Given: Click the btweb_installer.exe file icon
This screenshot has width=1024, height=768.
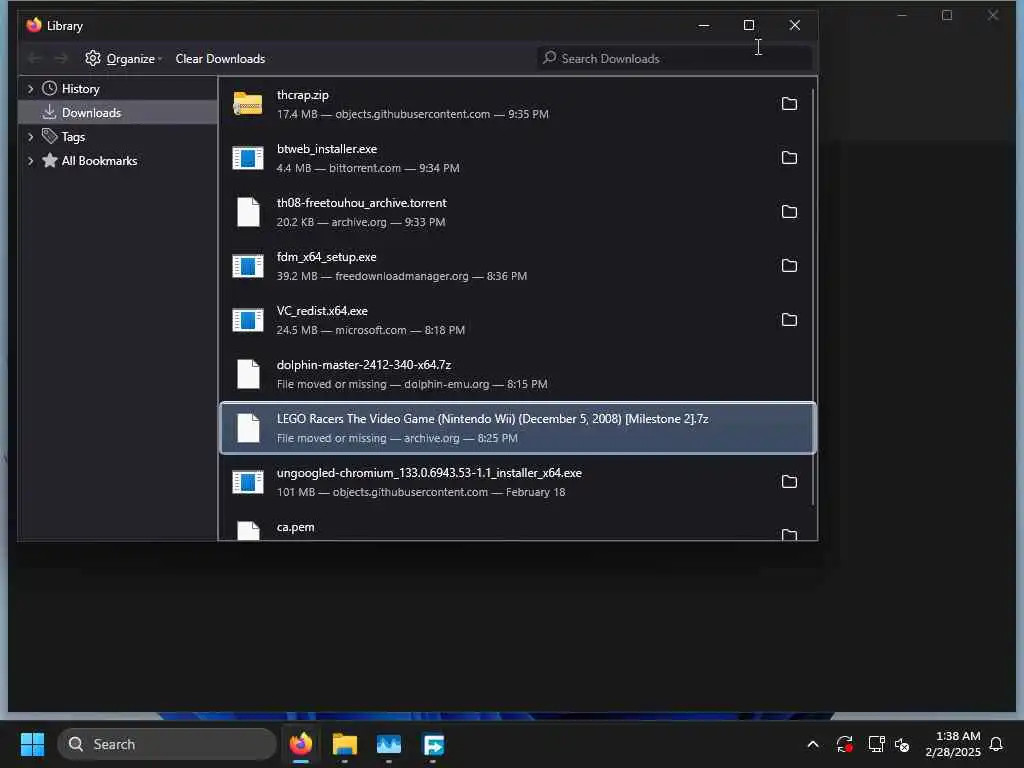Looking at the screenshot, I should (x=248, y=158).
